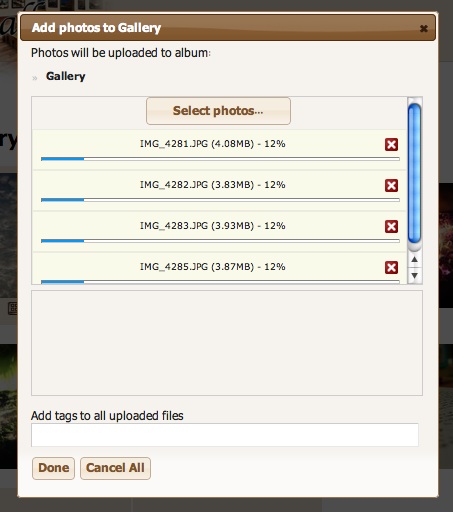Click the scroll up arrow
The image size is (453, 512).
tap(414, 259)
